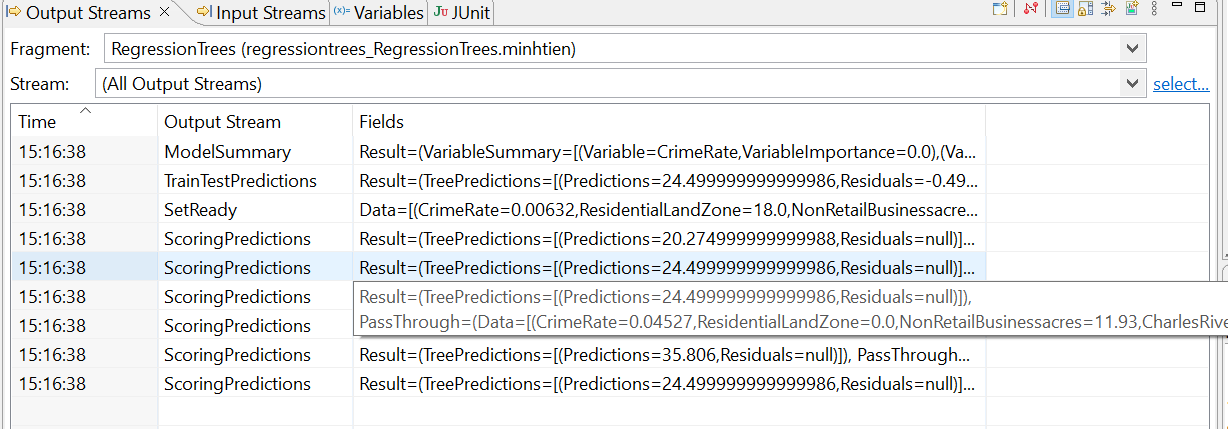This screenshot has height=429, width=1228.
Task: Switch to the JUnit tab
Action: coord(461,13)
